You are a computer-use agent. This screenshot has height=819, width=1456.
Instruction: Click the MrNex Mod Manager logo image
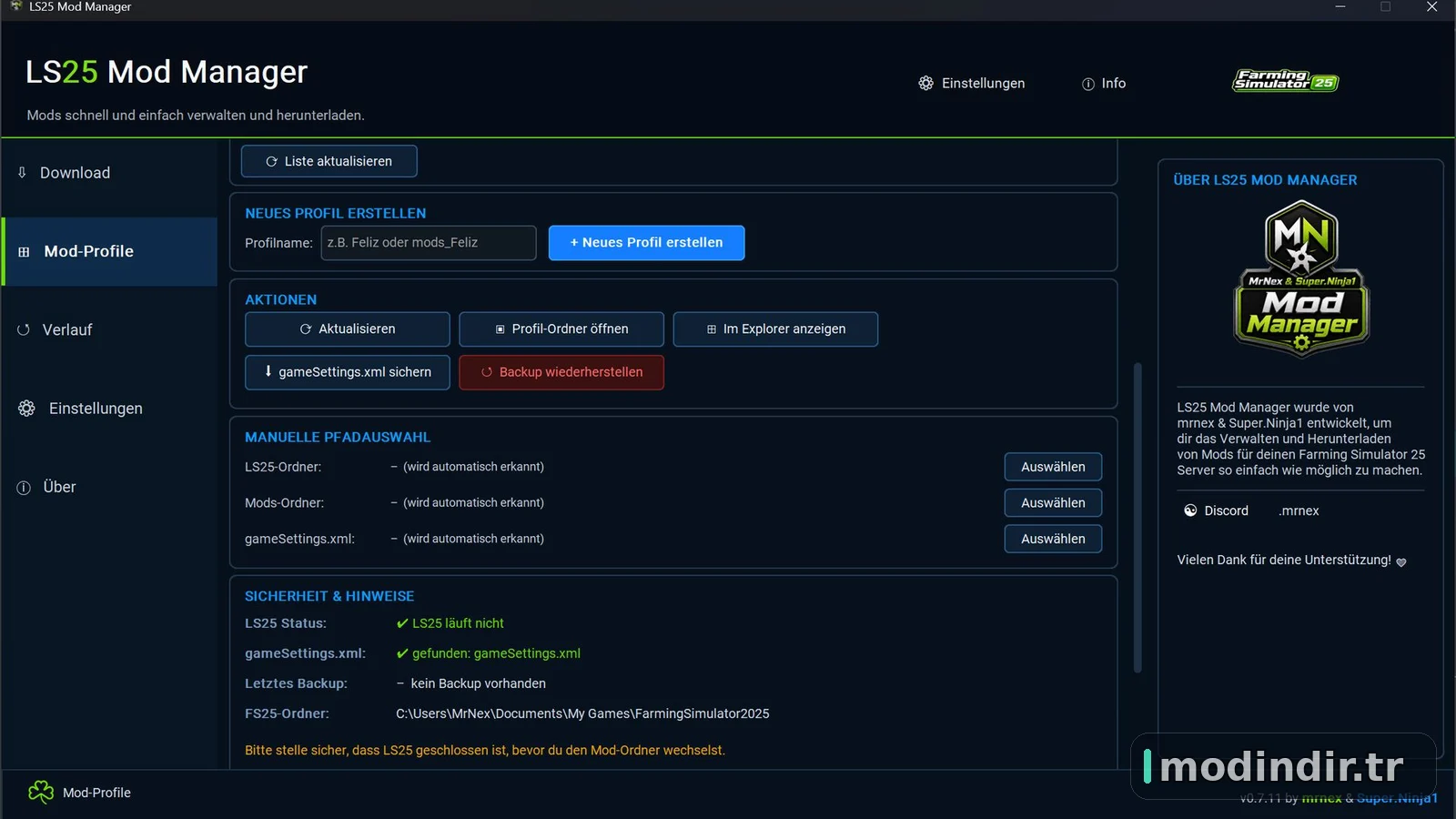(1301, 279)
